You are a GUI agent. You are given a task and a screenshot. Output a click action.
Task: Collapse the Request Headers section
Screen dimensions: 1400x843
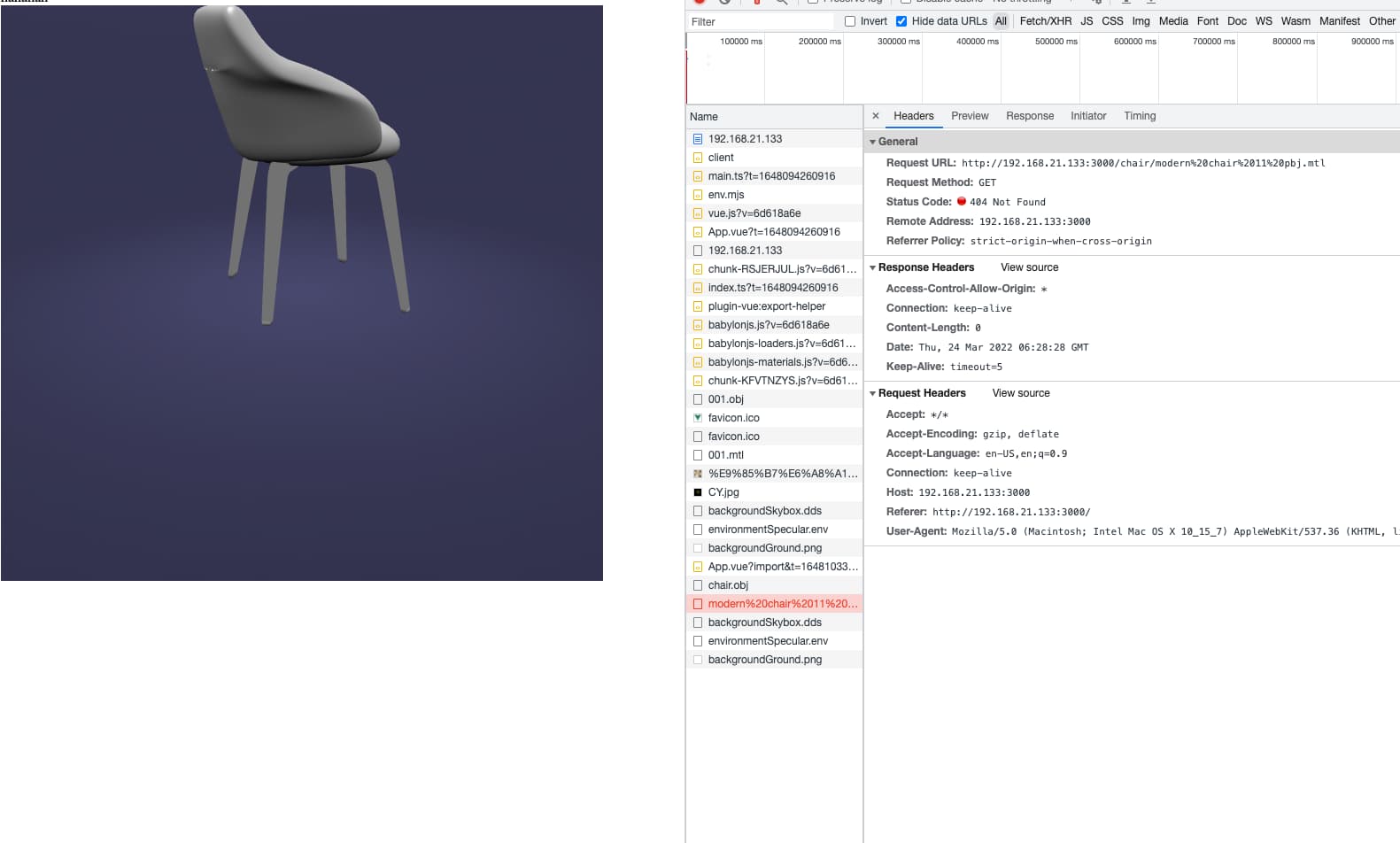872,393
